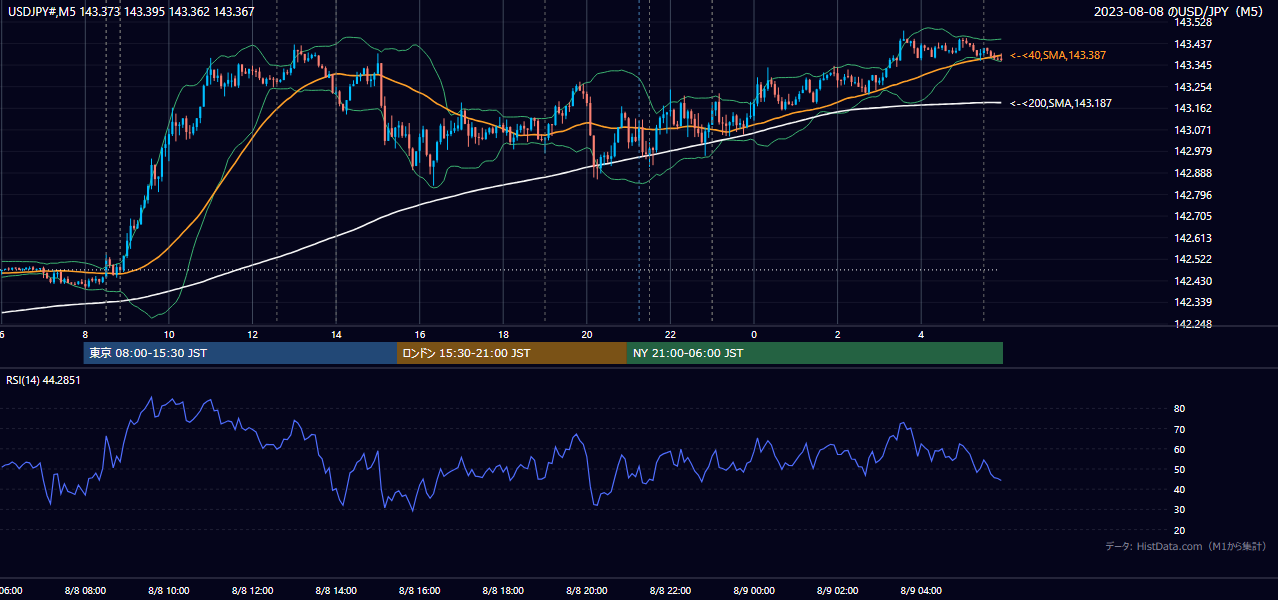The height and width of the screenshot is (600, 1278).
Task: Click price level 143.071 on the axis
Action: pos(1193,130)
